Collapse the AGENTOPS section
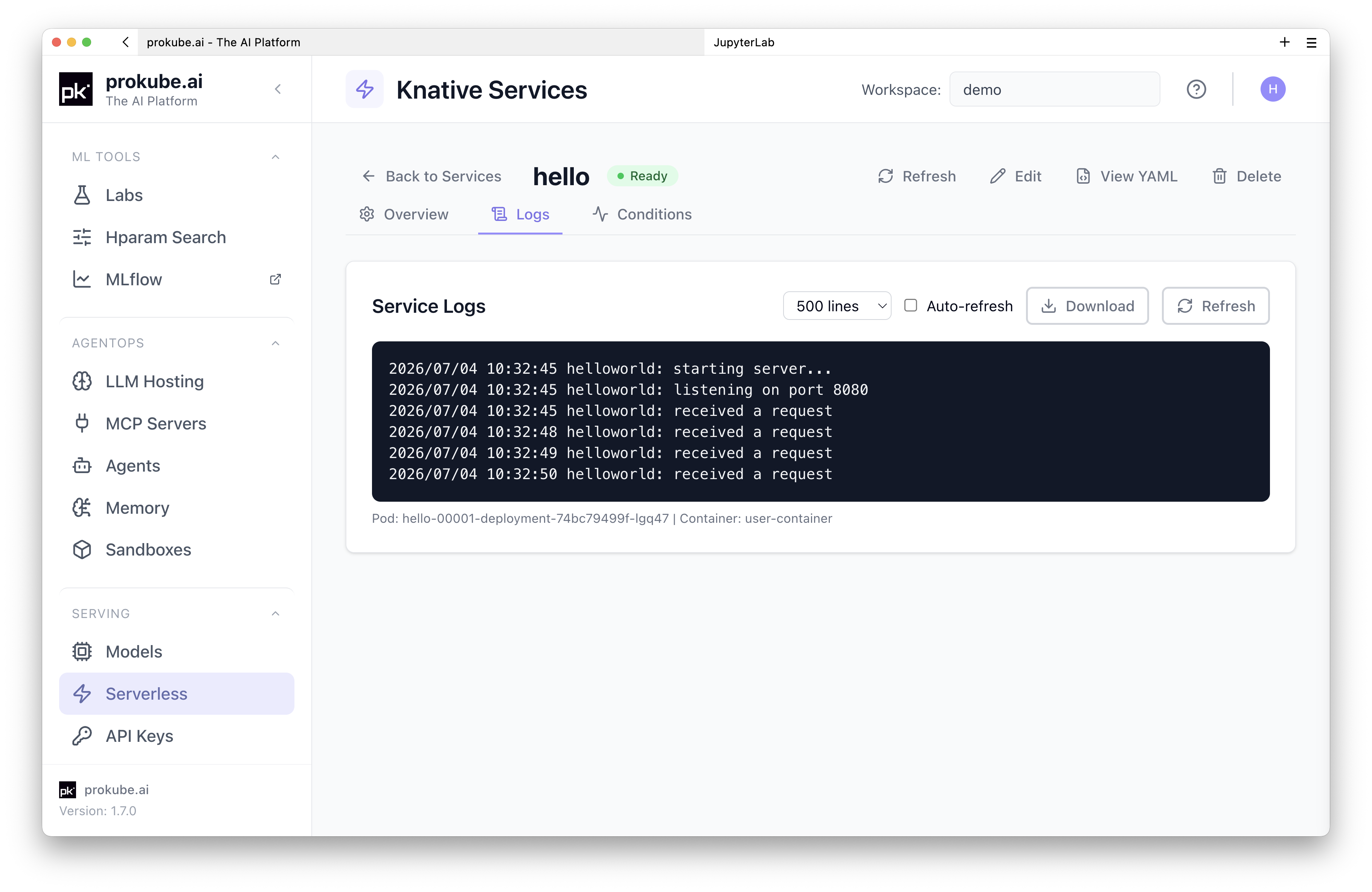Image resolution: width=1372 pixels, height=892 pixels. click(x=276, y=343)
